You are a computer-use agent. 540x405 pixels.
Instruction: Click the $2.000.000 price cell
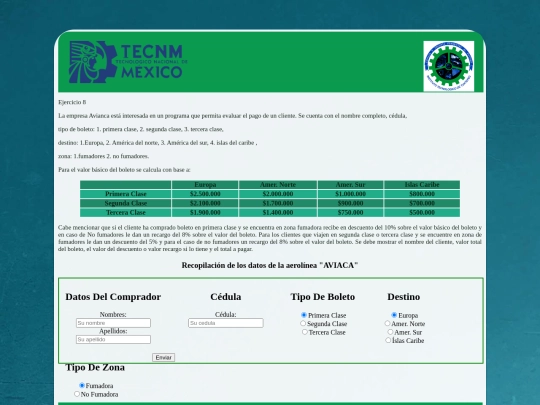click(x=278, y=194)
